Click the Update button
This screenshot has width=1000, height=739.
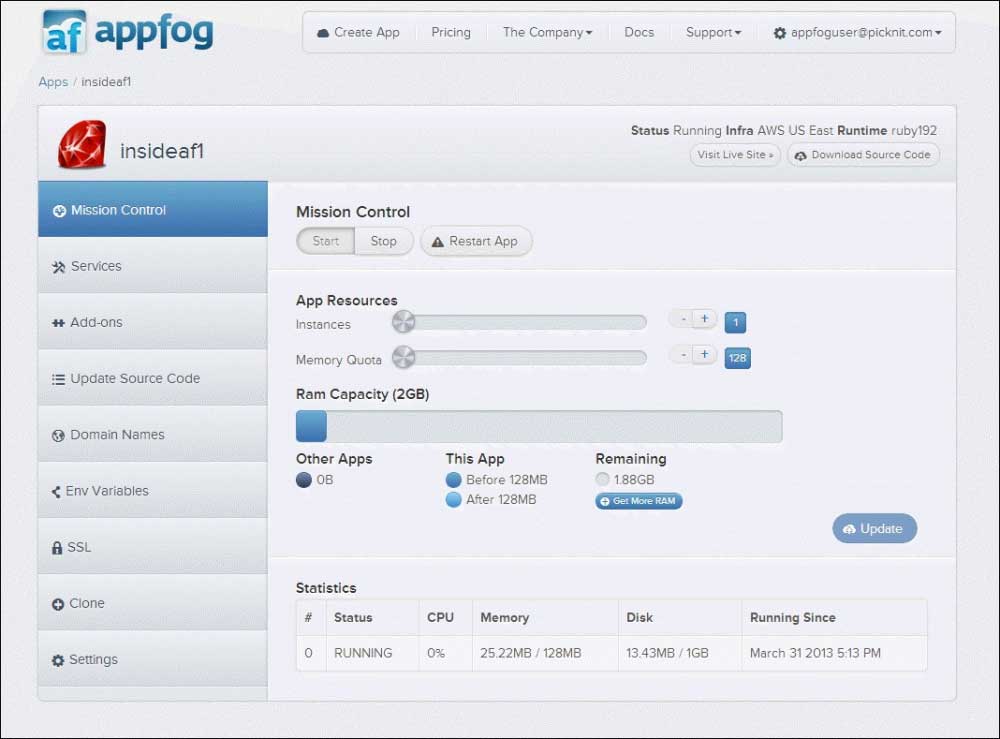pos(874,529)
